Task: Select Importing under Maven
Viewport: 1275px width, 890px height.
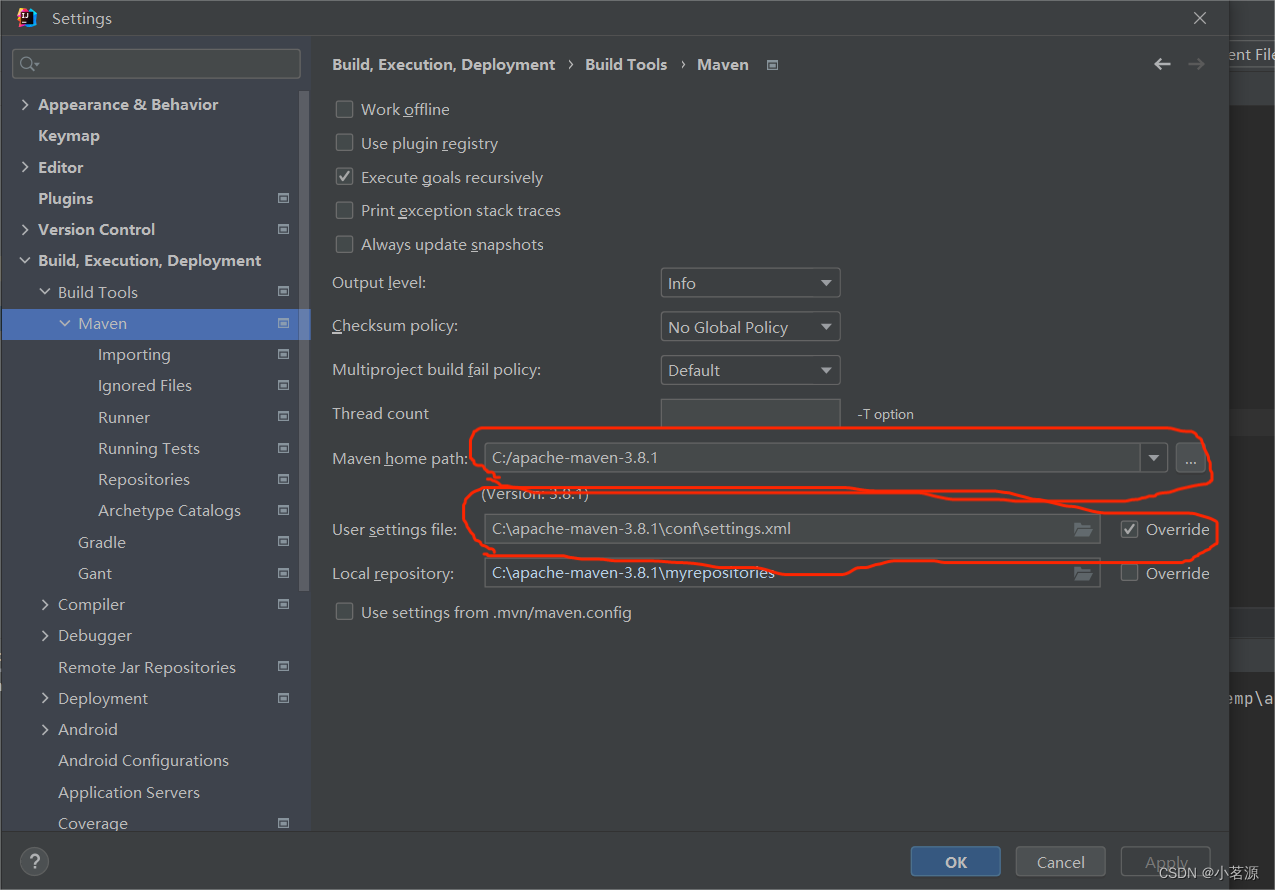Action: [134, 354]
